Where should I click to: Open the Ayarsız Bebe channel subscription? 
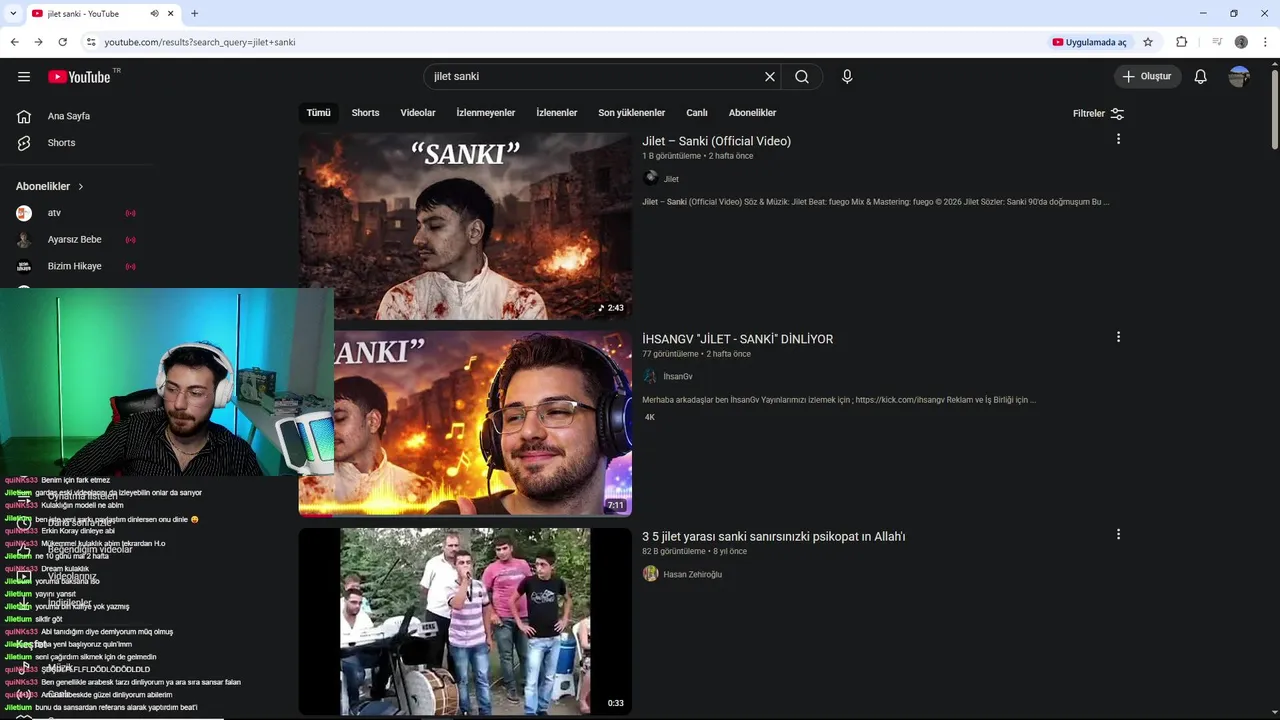[75, 240]
